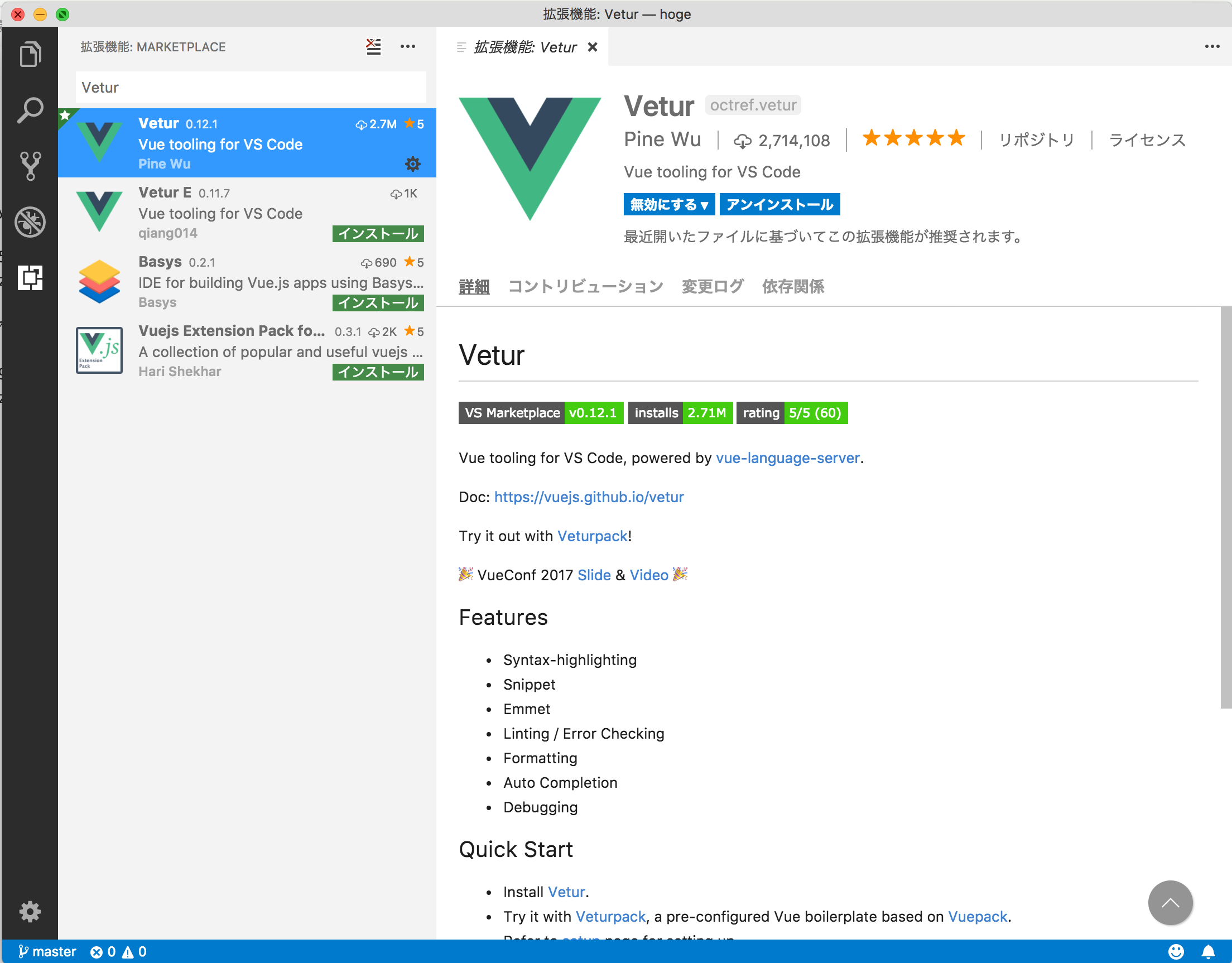Image resolution: width=1232 pixels, height=963 pixels.
Task: Open the Marketplace panel more actions ellipsis
Action: point(407,47)
